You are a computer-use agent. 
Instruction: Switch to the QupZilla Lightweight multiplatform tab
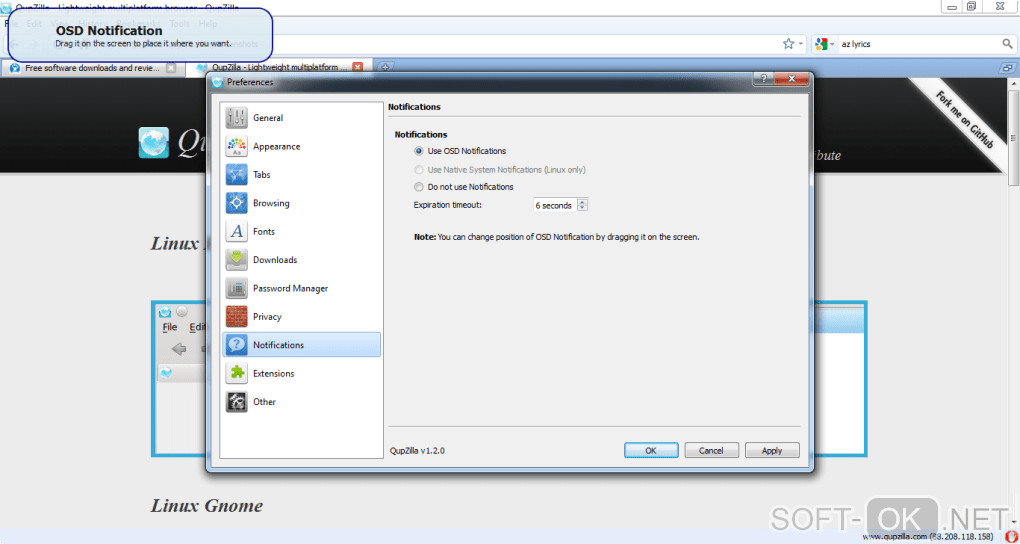pos(278,67)
